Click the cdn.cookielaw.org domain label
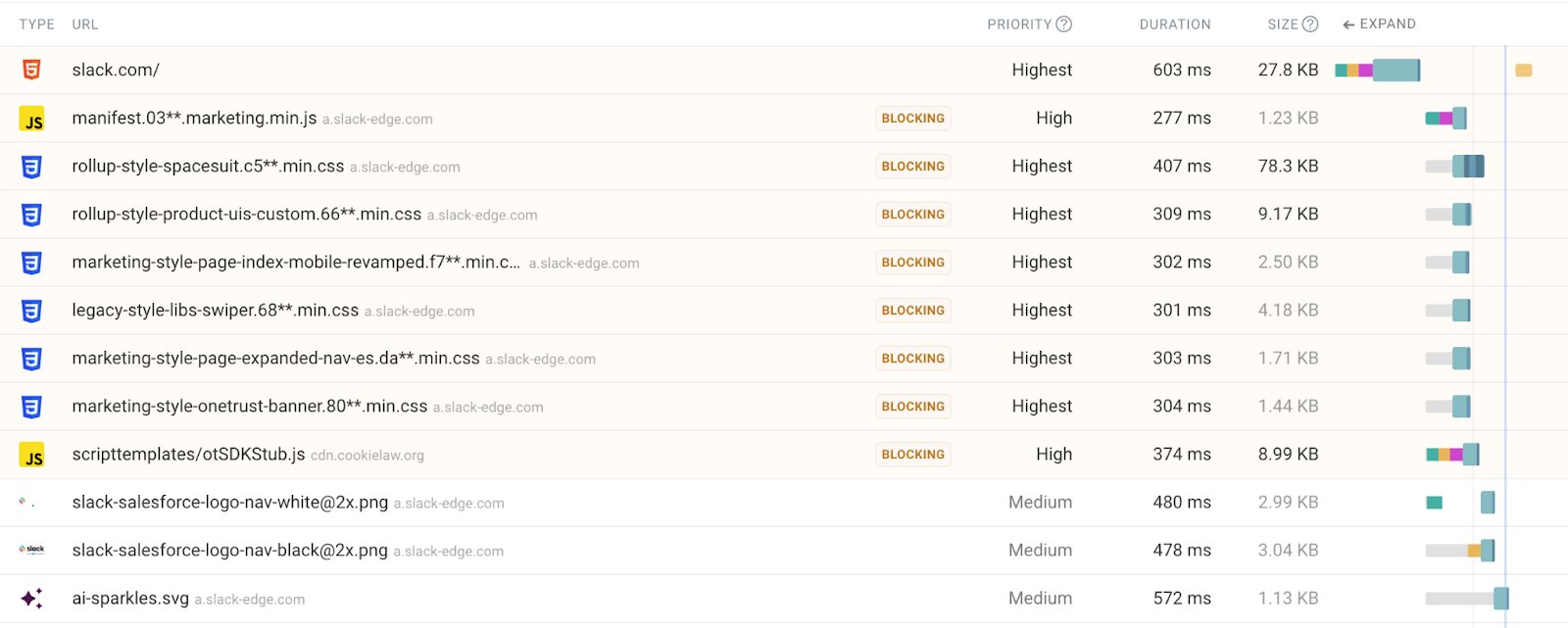 pos(367,456)
